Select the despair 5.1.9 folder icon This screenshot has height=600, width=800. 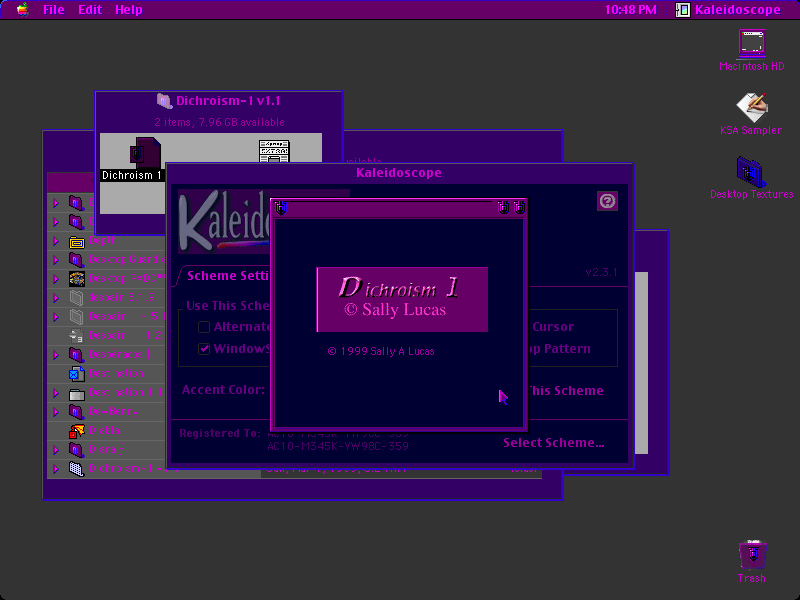[x=77, y=297]
